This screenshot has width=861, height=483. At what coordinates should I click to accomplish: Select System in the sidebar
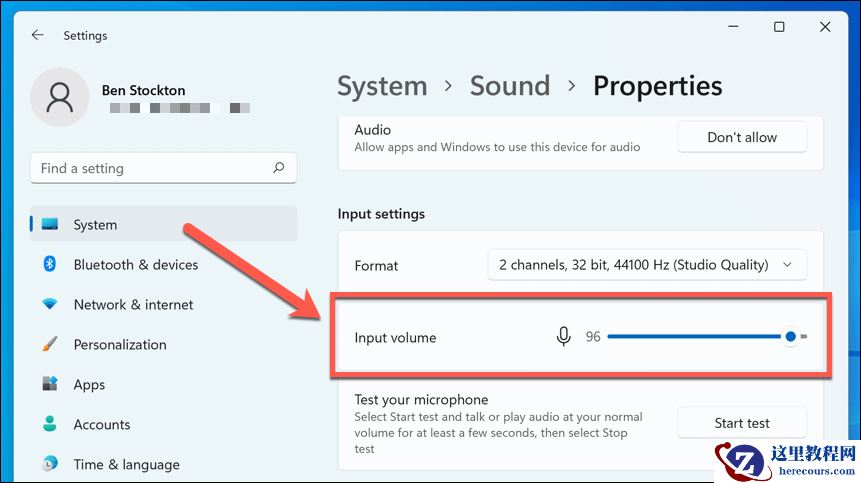(x=95, y=225)
